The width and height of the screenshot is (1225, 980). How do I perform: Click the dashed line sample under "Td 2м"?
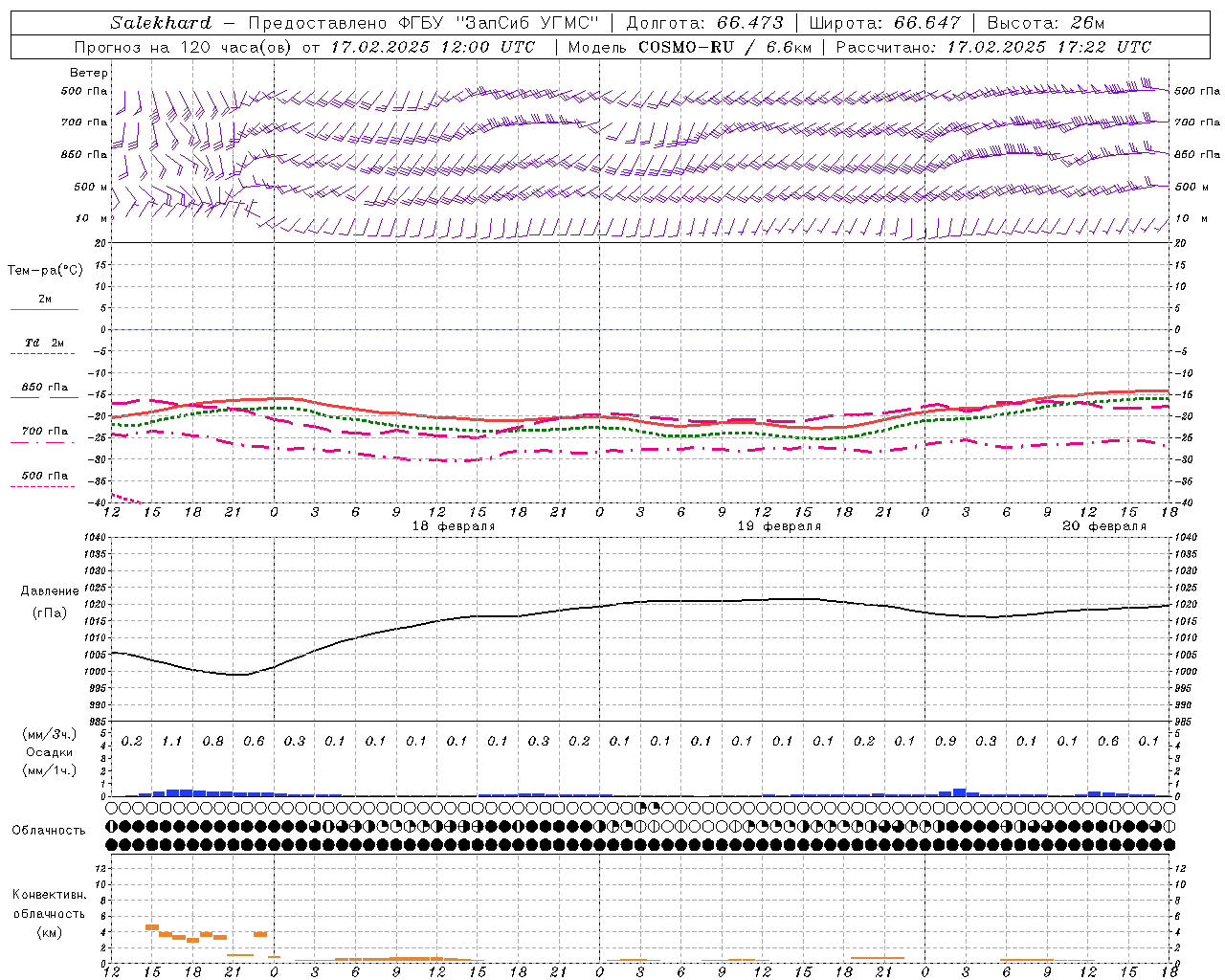(43, 354)
